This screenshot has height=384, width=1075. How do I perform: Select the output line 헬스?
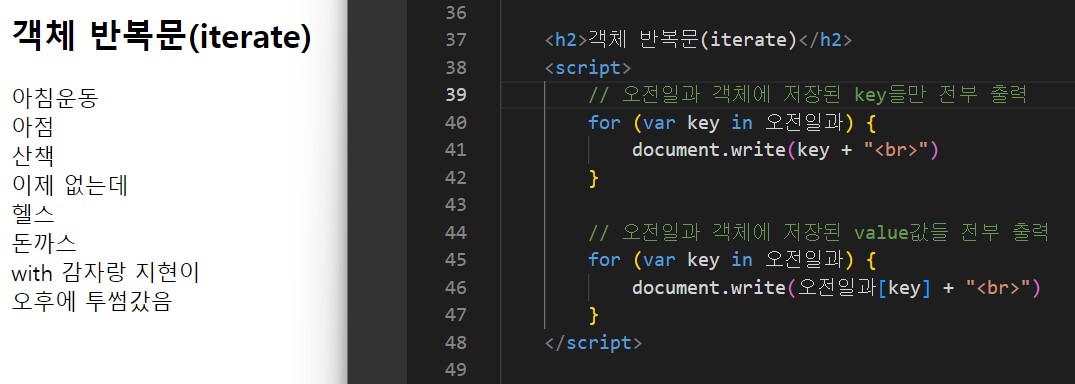point(33,214)
